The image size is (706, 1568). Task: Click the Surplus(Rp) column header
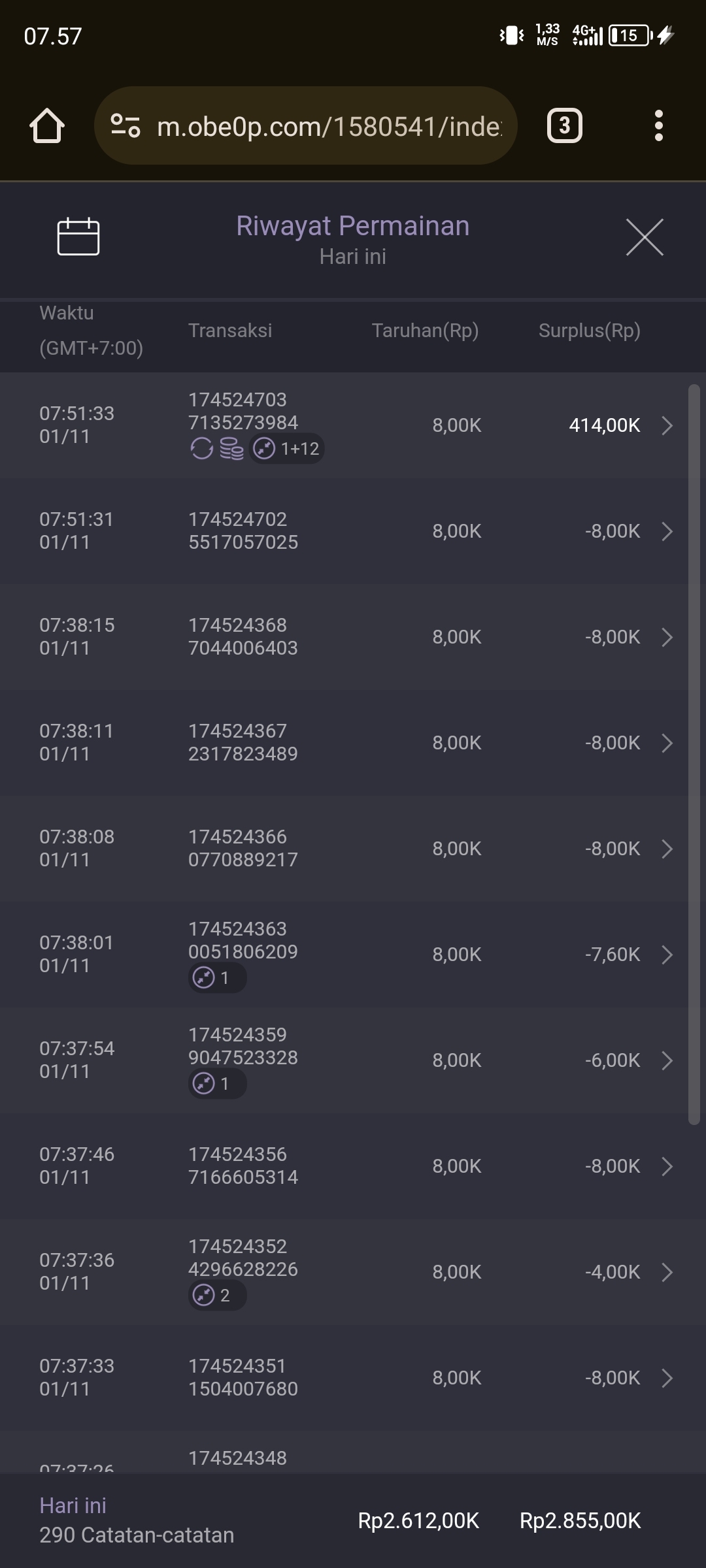(x=589, y=331)
